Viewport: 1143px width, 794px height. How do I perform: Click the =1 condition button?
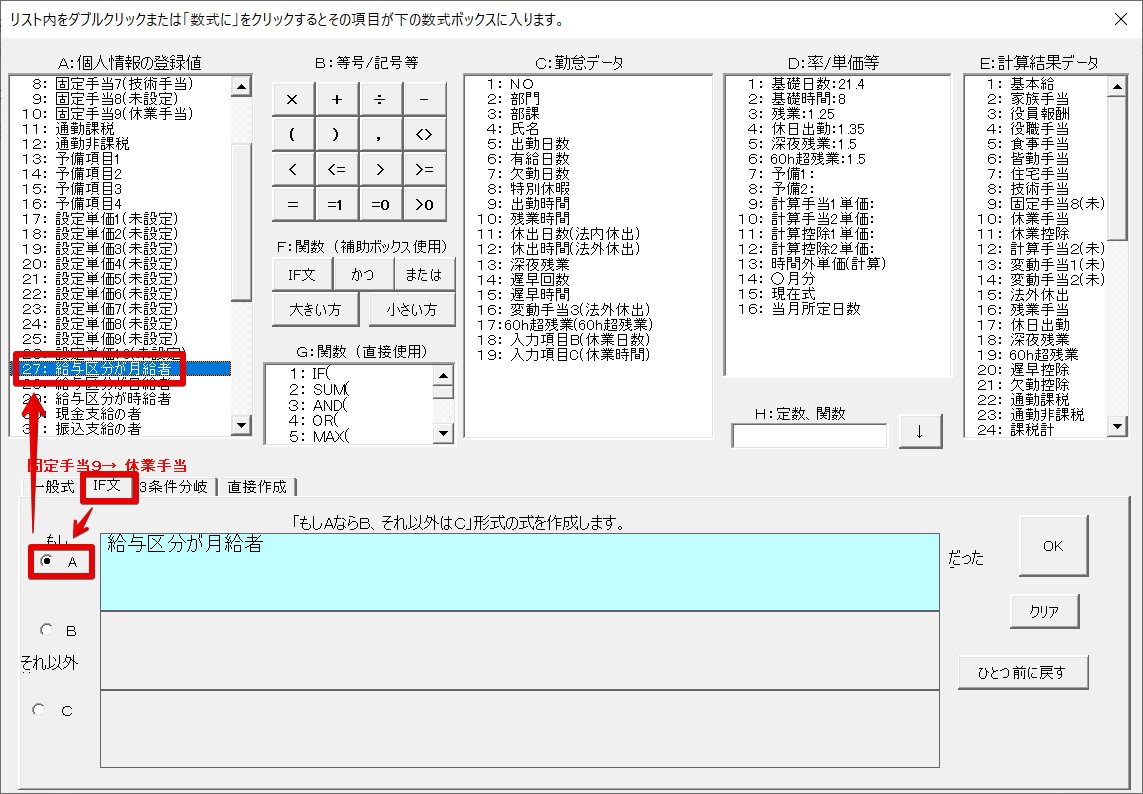337,204
